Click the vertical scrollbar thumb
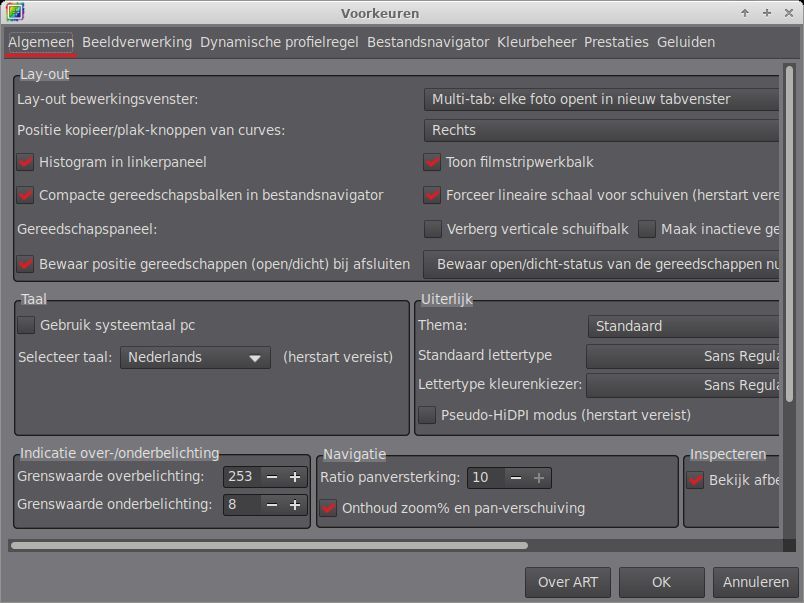 790,234
